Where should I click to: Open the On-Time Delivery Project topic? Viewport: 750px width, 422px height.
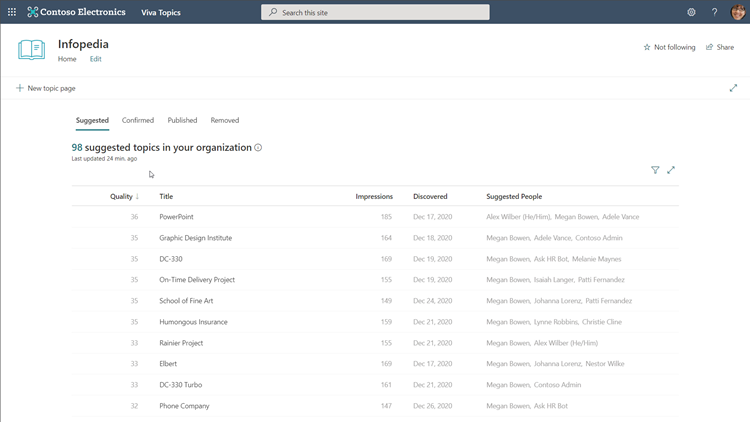(197, 279)
